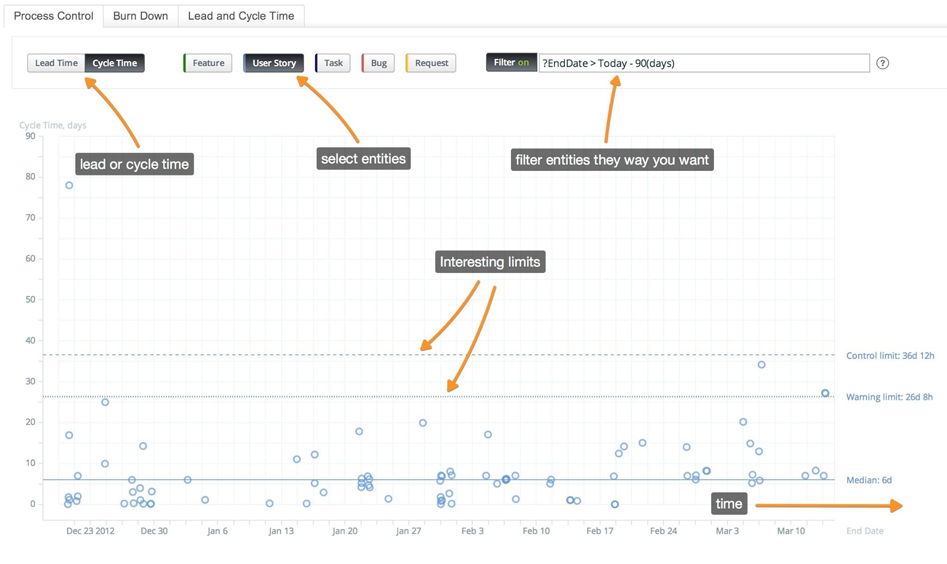947x564 pixels.
Task: Switch to the Burn Down tab
Action: [x=140, y=16]
